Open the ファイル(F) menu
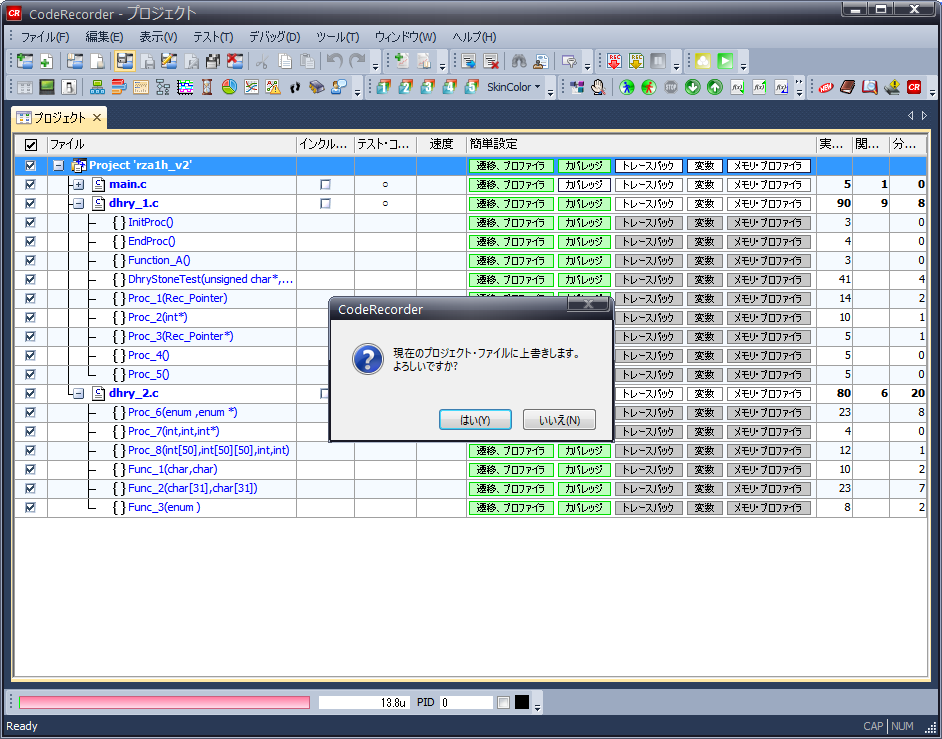 (x=45, y=37)
